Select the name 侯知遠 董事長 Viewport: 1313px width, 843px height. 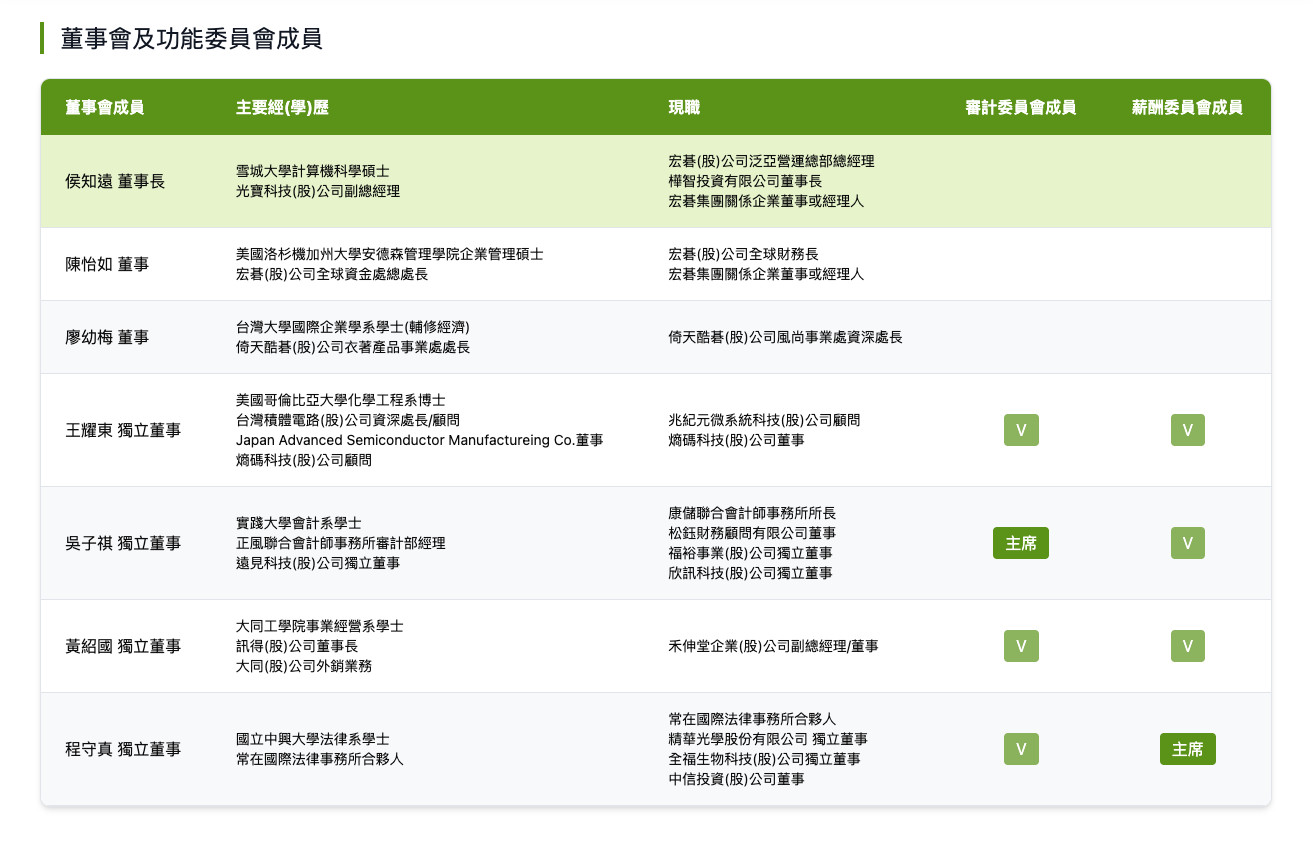115,181
